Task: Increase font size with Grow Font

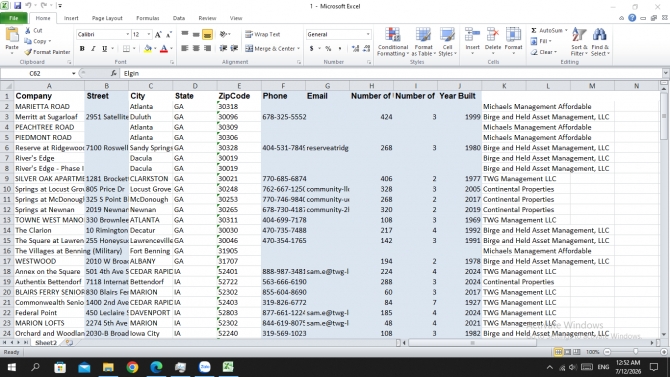Action: coord(158,35)
